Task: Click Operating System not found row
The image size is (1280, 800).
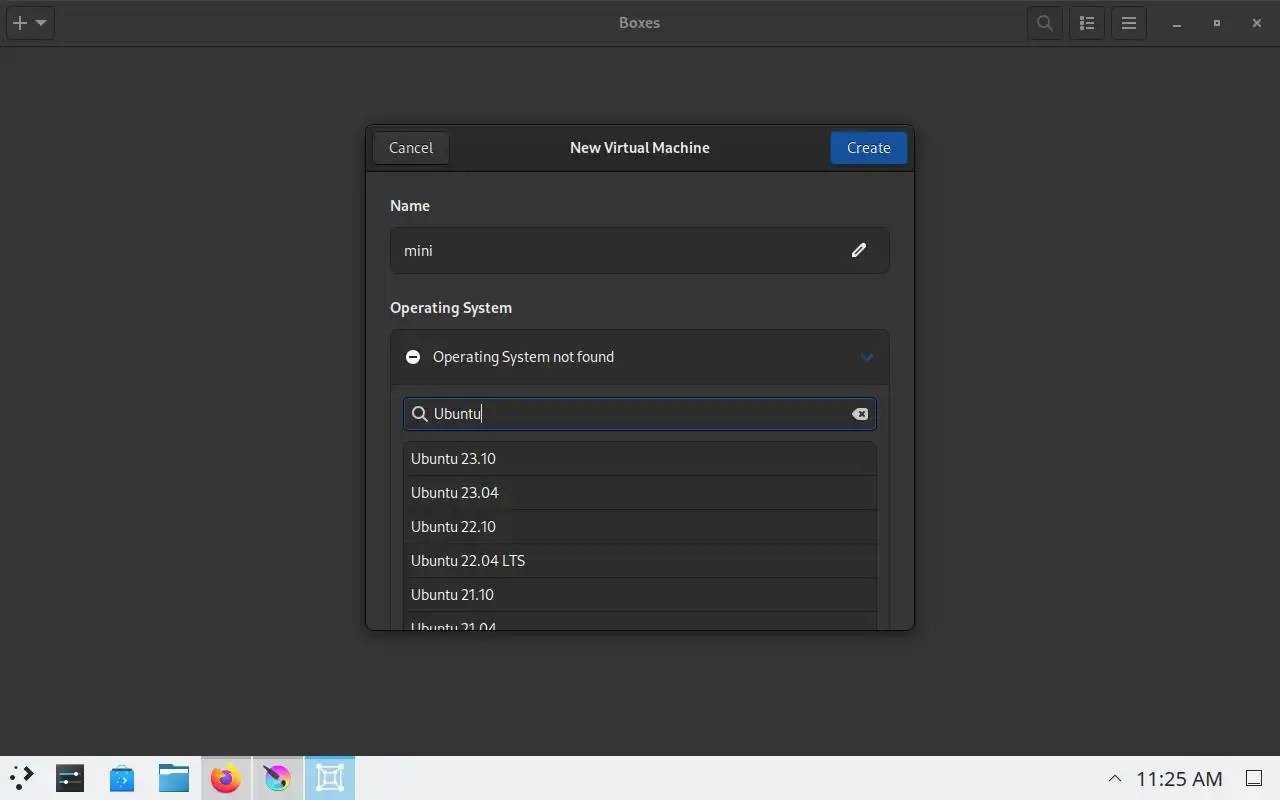Action: pos(640,357)
